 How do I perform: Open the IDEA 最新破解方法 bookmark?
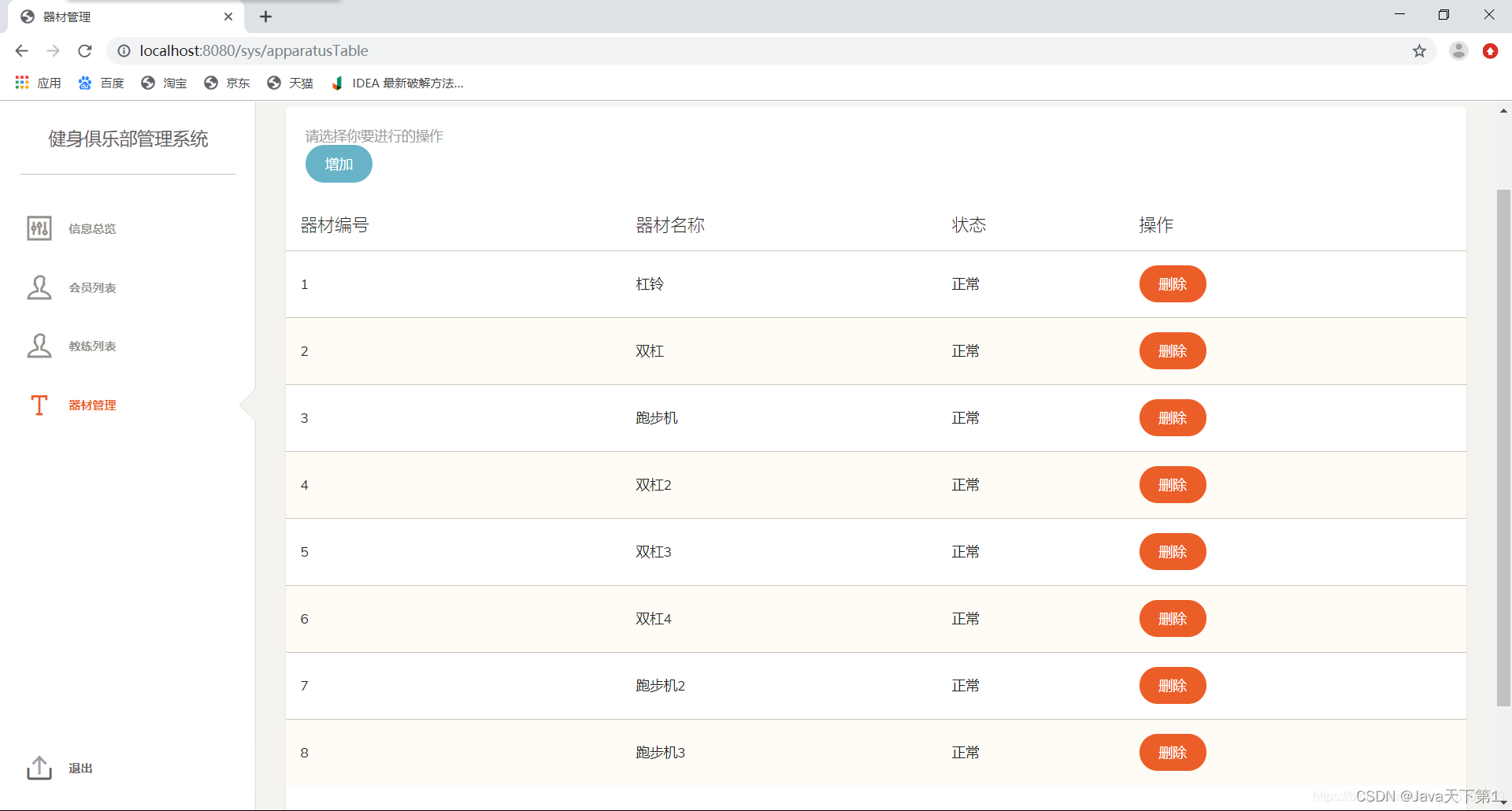(398, 83)
